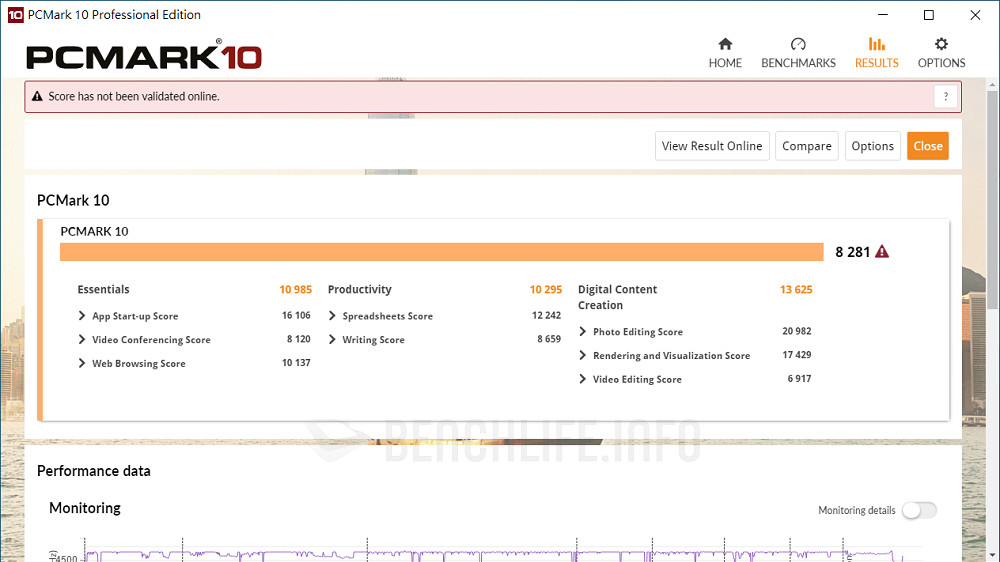Click the Compare button
The width and height of the screenshot is (1000, 562).
(807, 146)
